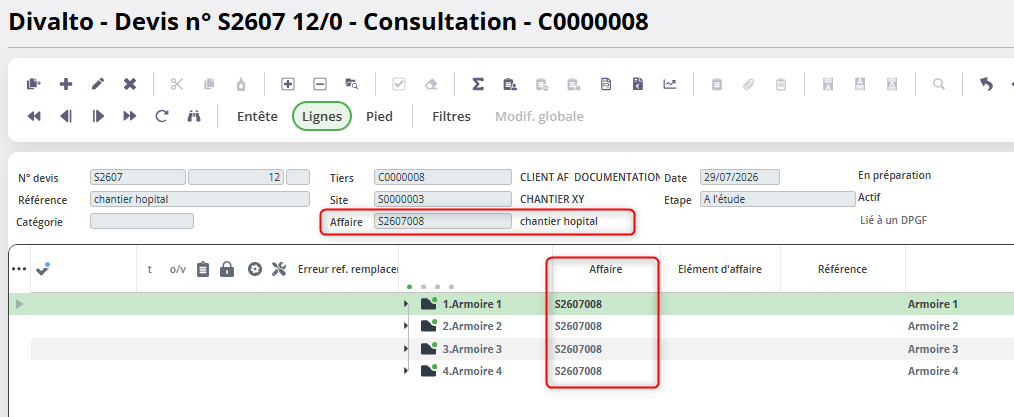Click the gear column header icon
The width and height of the screenshot is (1014, 417).
[x=255, y=269]
